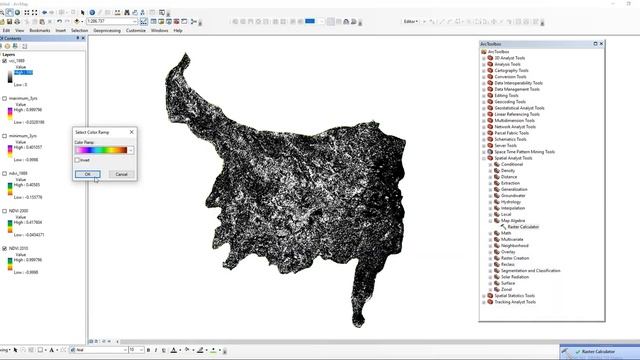Close the Select Color Ramp dialog
This screenshot has width=640, height=360.
point(131,132)
